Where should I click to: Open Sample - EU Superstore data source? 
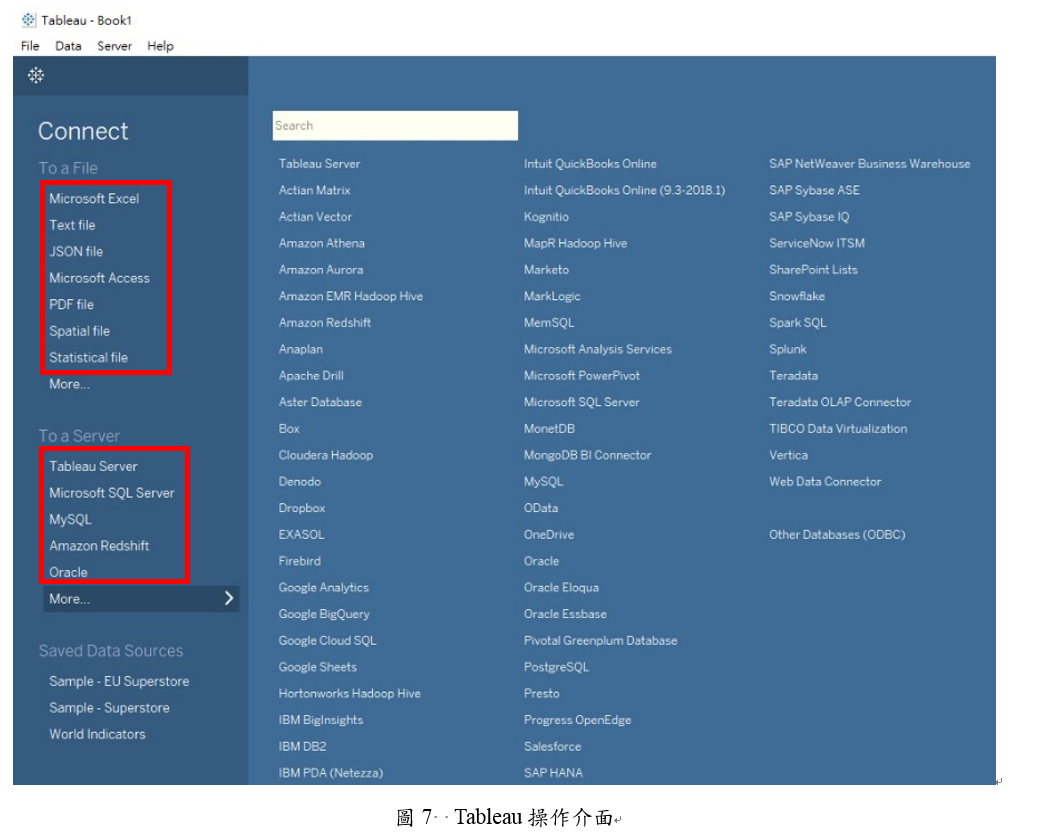119,681
